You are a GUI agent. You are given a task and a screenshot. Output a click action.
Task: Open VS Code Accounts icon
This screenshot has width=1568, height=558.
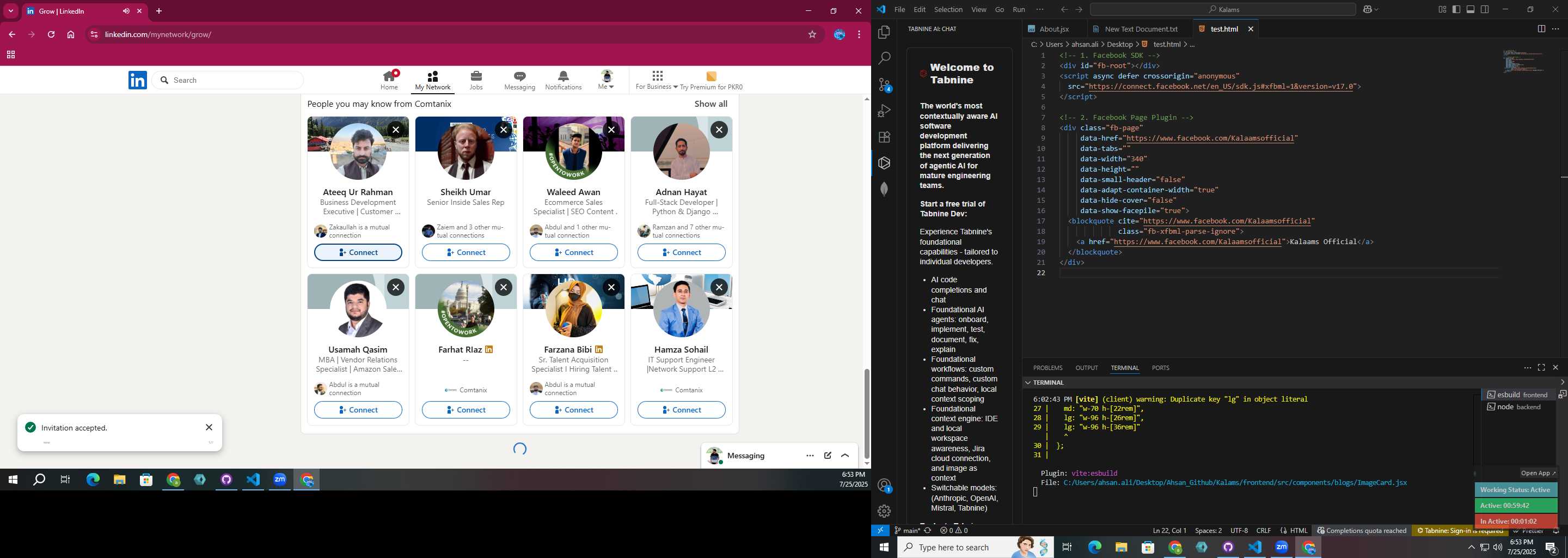(884, 486)
